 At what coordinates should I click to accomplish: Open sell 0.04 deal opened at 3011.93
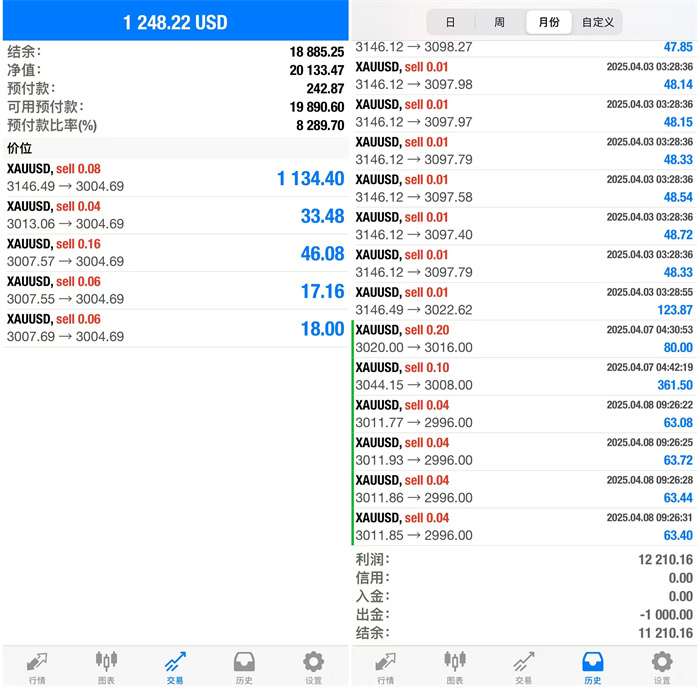[x=524, y=451]
